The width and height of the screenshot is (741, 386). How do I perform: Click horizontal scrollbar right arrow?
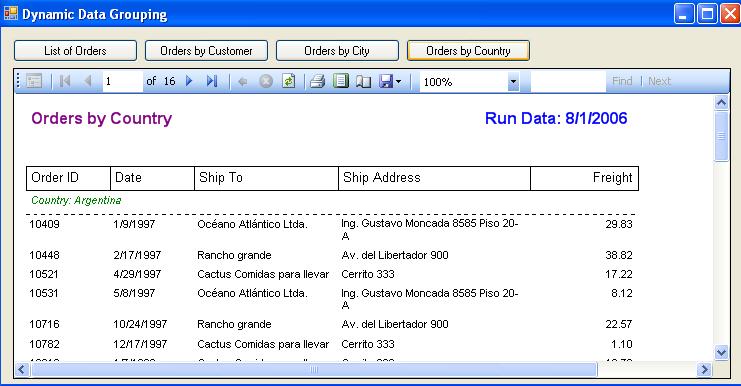pos(704,369)
